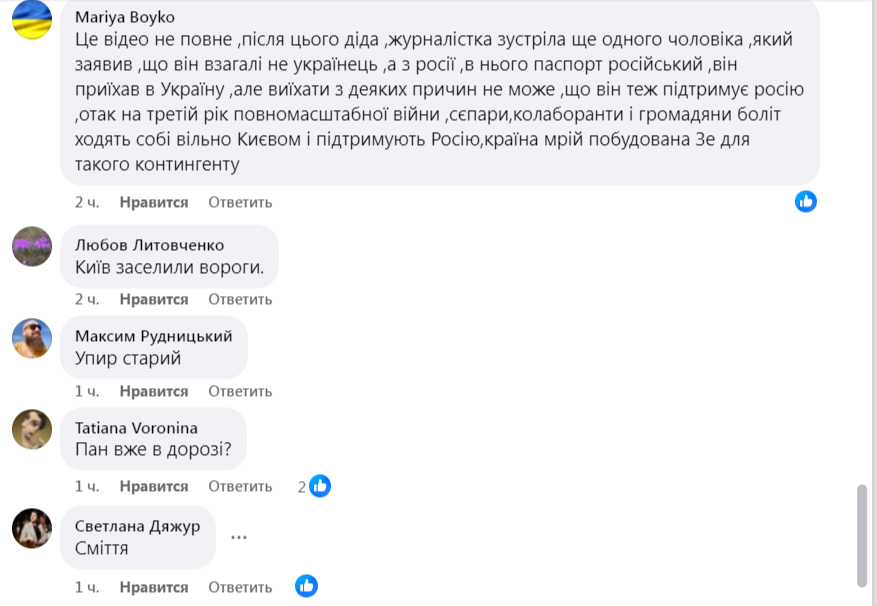Like Mariya Boyko's comment via Нравится

coord(154,202)
